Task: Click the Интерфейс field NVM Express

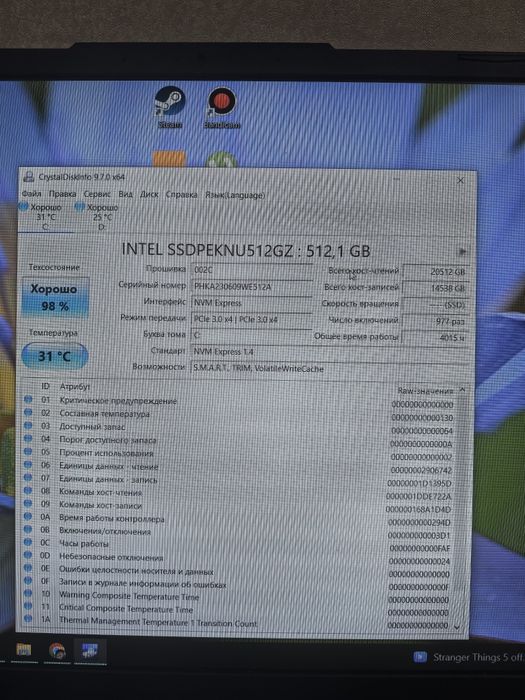Action: (252, 303)
